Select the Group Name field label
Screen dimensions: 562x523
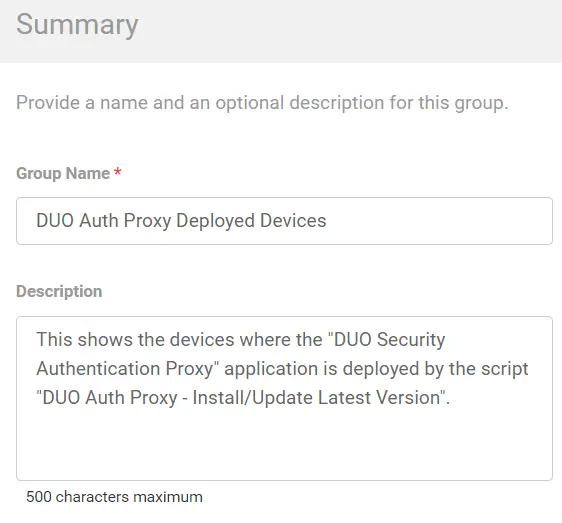pos(63,173)
